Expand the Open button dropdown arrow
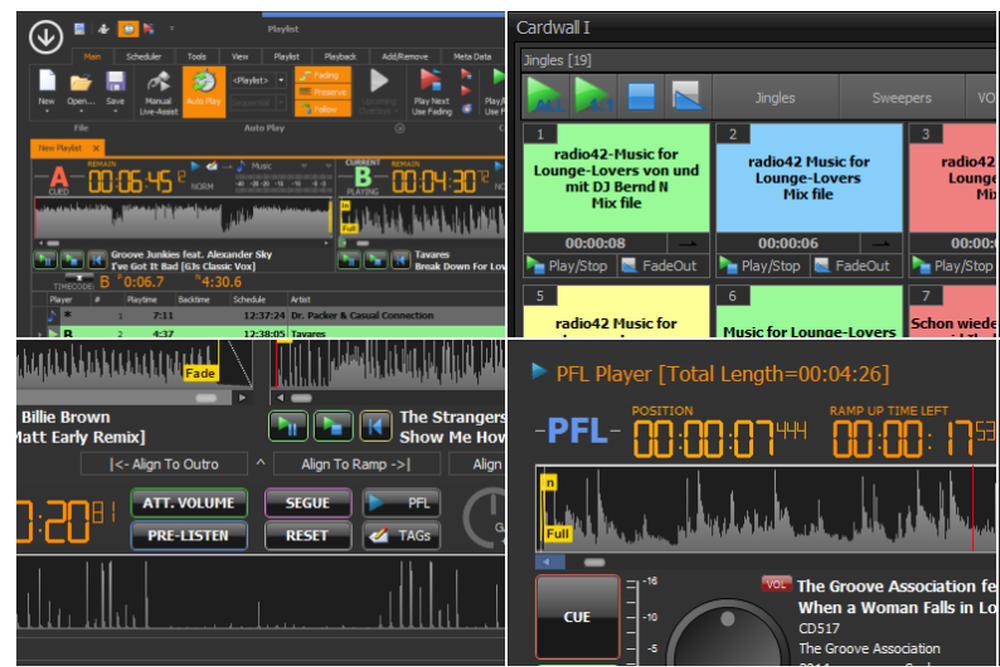Image resolution: width=1000 pixels, height=667 pixels. coord(81,111)
